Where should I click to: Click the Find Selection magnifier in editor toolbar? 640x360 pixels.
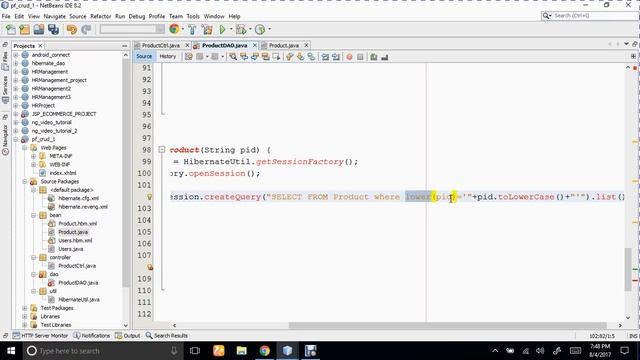click(233, 57)
